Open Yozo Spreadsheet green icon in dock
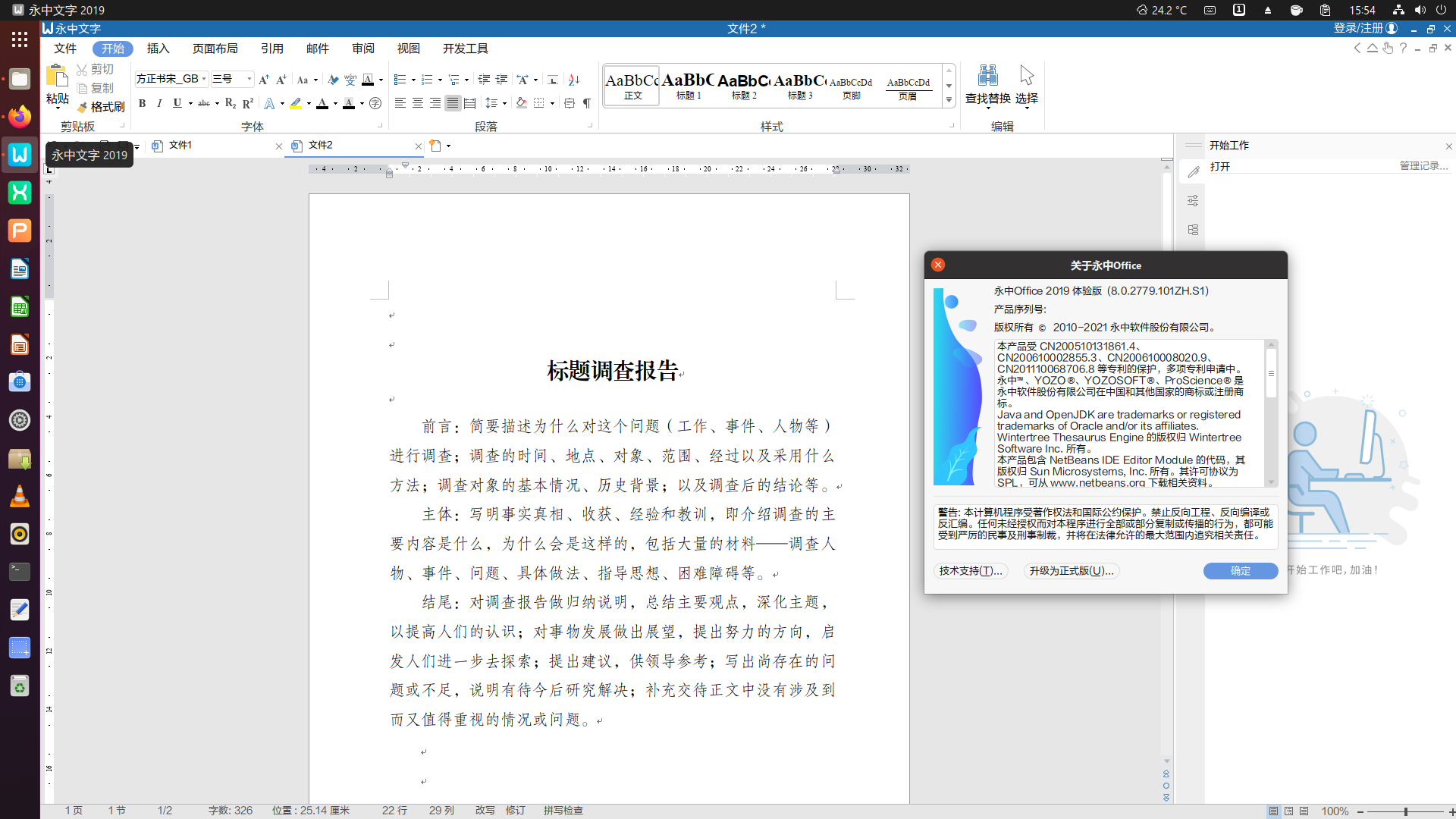The image size is (1456, 819). 20,193
